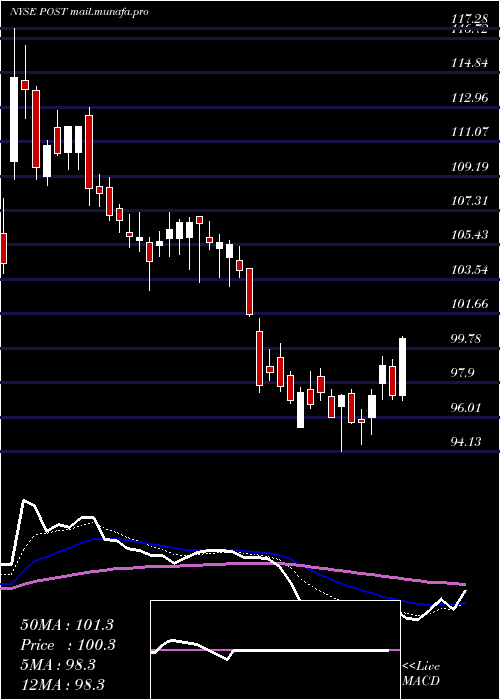
Task: Click the Price : 100.3 readout
Action: (x=68, y=645)
